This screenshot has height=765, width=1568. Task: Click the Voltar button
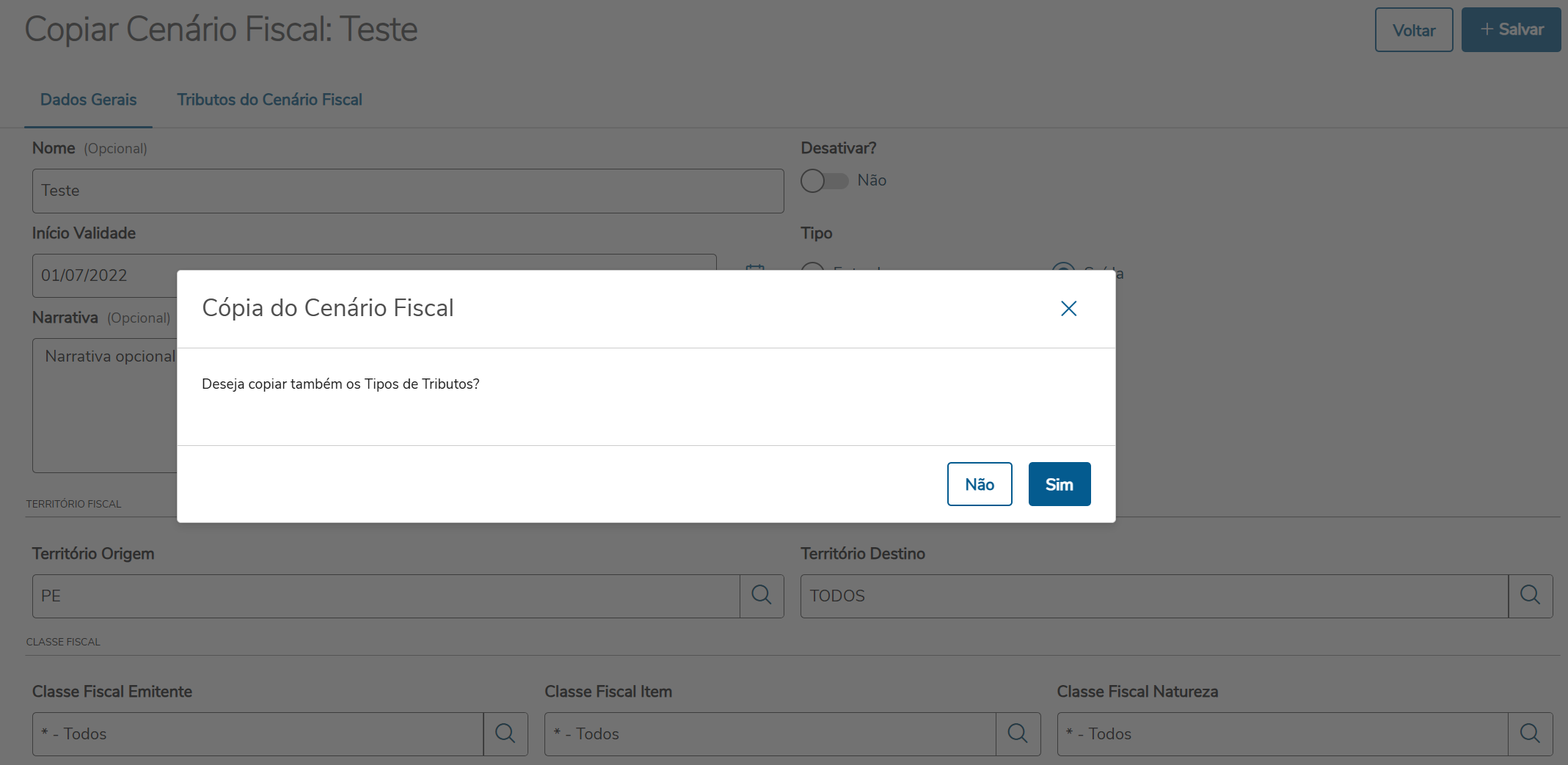click(1413, 30)
